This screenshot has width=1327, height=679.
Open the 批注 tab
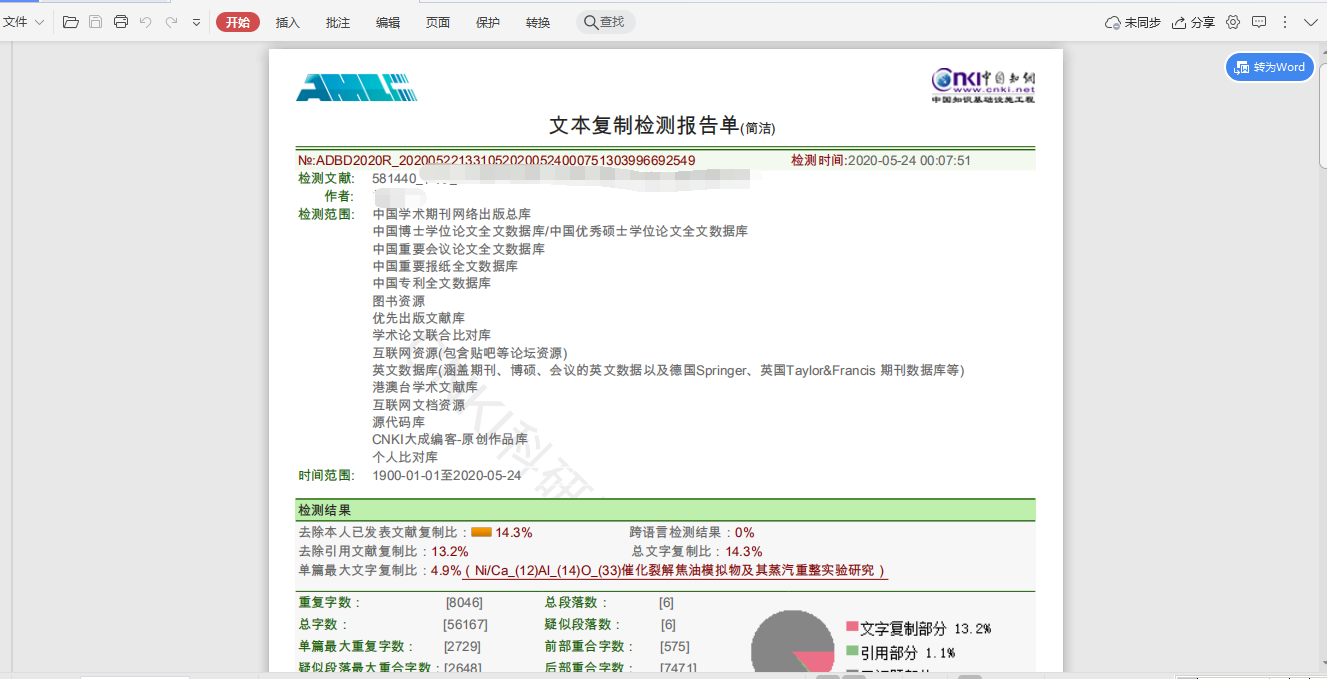click(x=338, y=22)
